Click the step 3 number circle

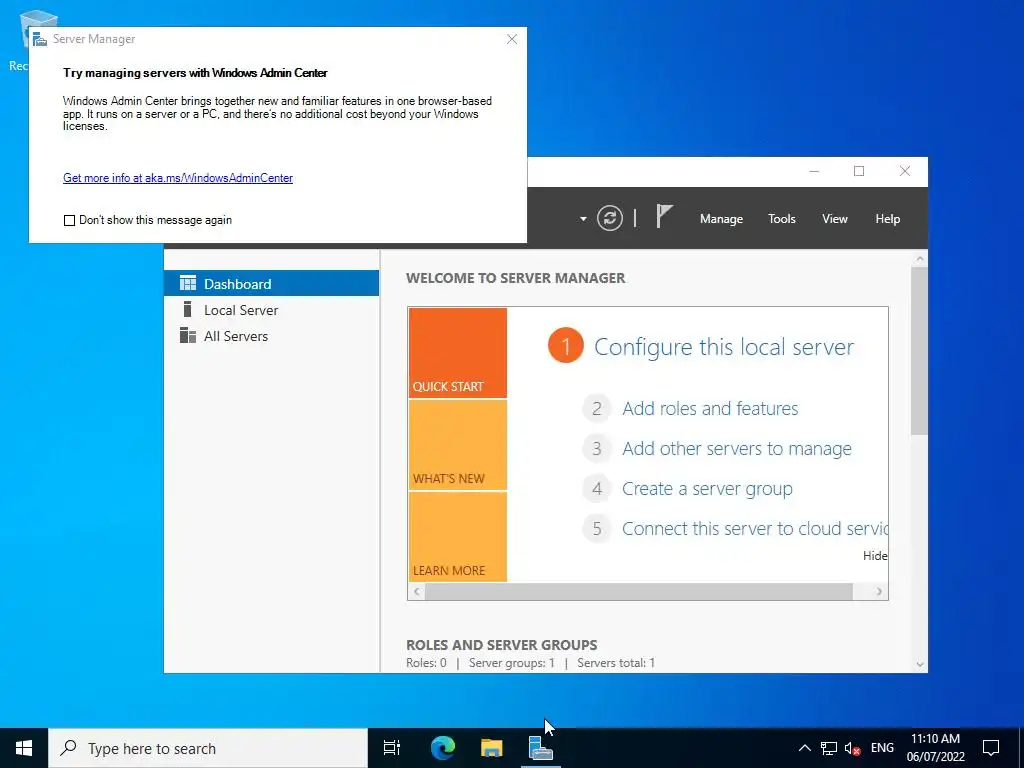tap(596, 449)
